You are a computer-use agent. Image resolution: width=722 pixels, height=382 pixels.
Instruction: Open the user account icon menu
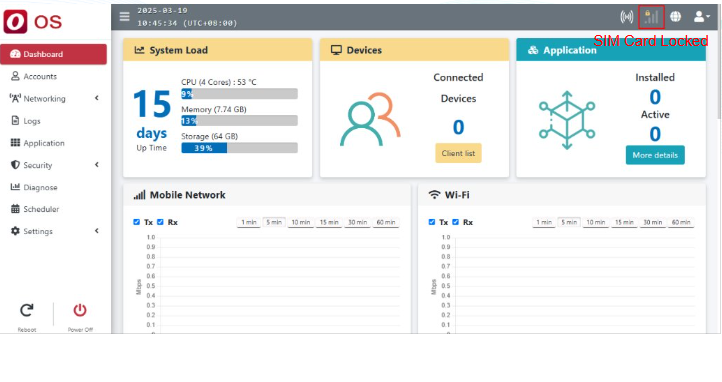[x=701, y=17]
